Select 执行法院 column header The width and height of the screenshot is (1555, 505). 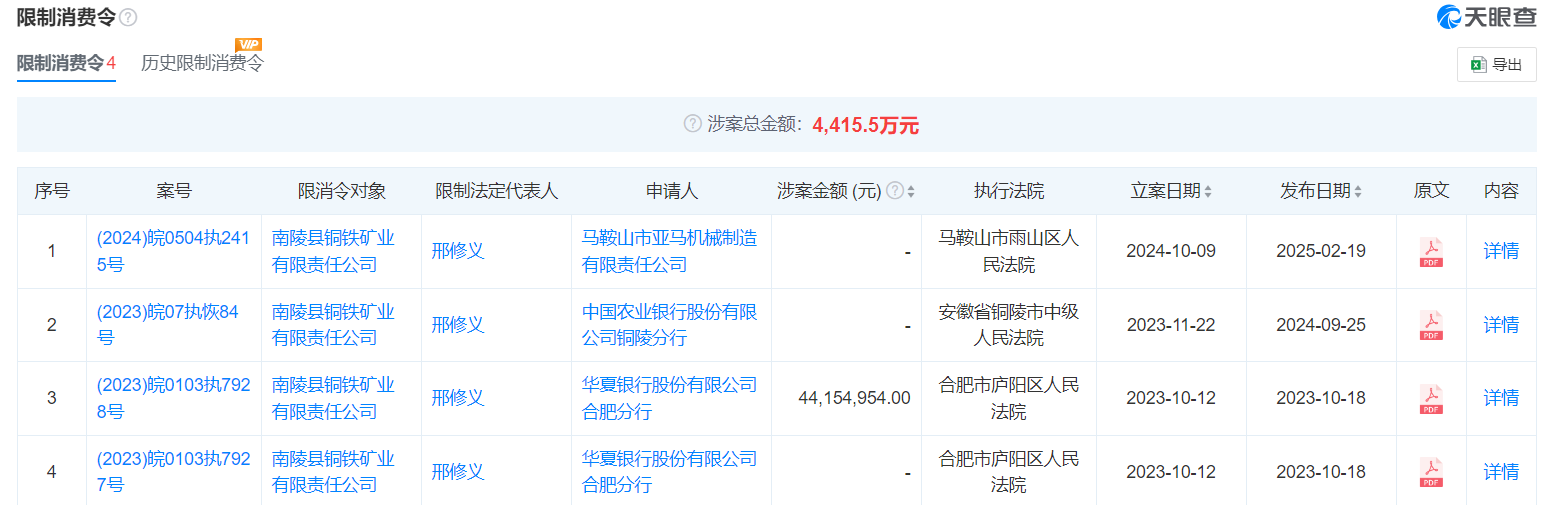pyautogui.click(x=1009, y=191)
